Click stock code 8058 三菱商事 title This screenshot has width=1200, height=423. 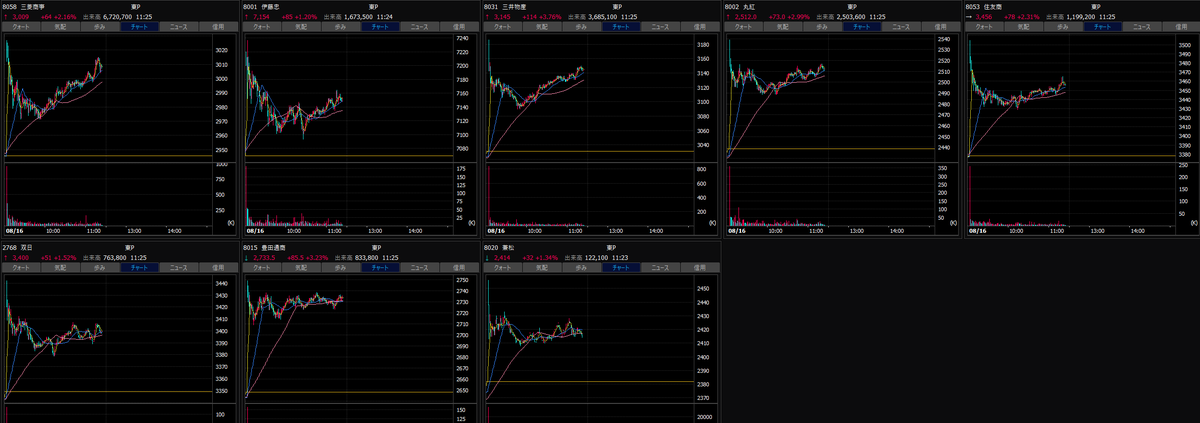click(x=22, y=6)
